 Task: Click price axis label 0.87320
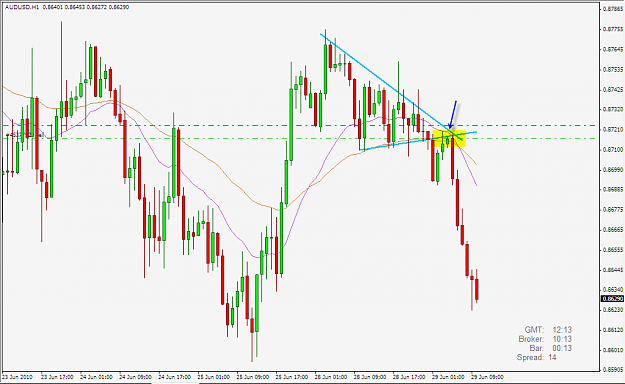point(613,109)
